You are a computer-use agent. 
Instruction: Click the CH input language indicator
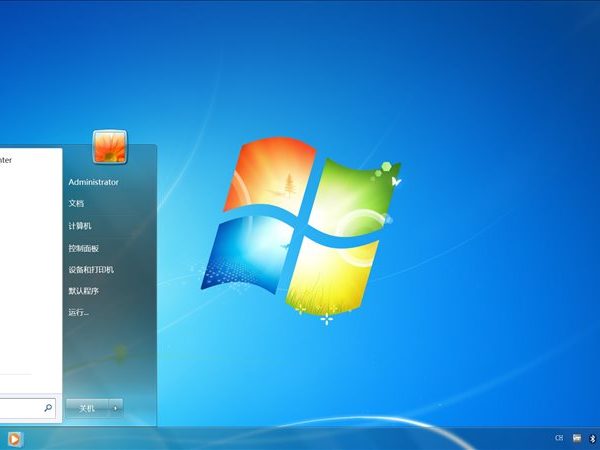558,439
